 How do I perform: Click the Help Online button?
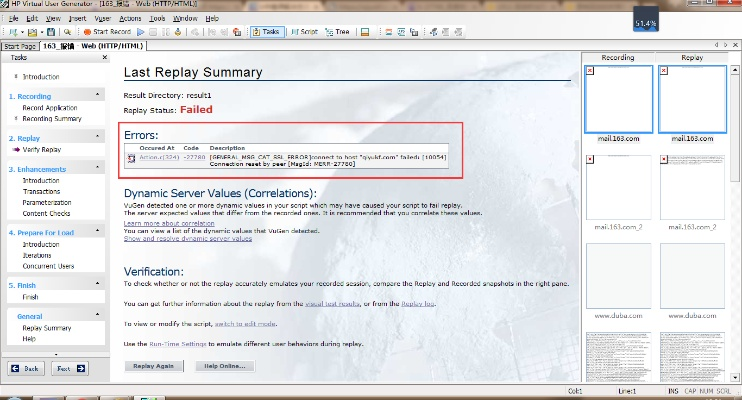coord(225,366)
